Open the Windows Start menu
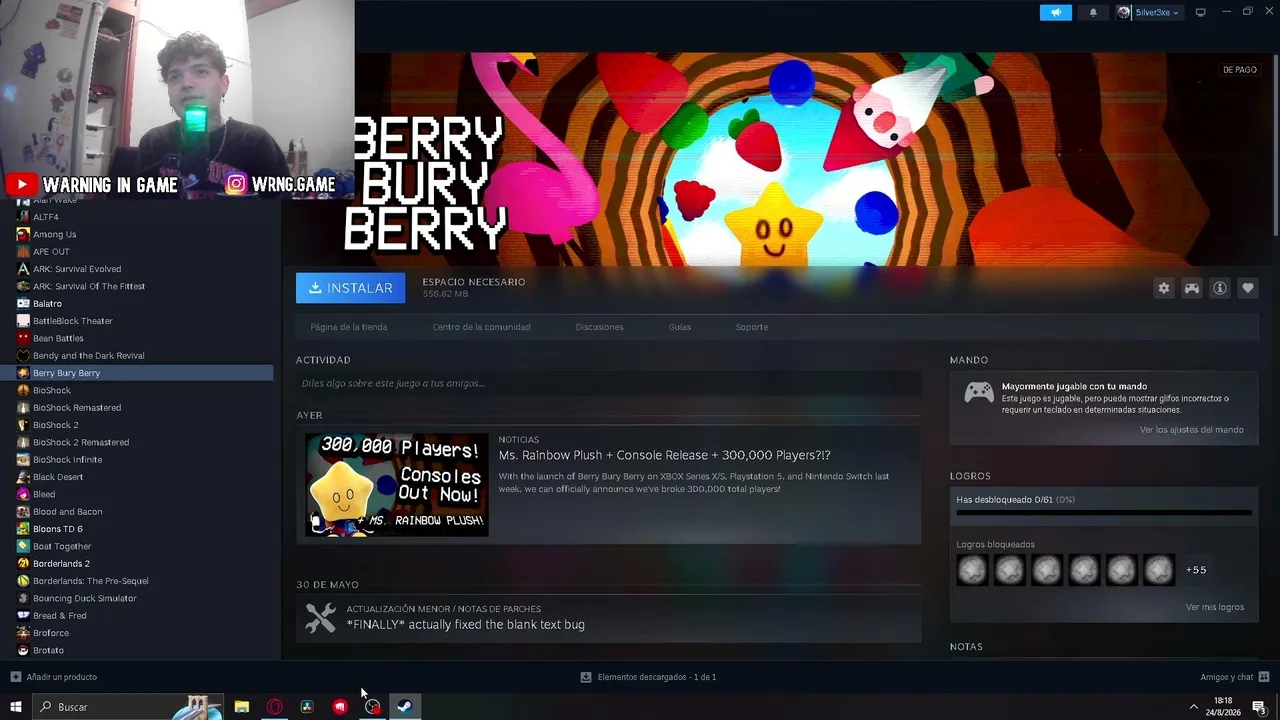1280x720 pixels. coord(15,707)
